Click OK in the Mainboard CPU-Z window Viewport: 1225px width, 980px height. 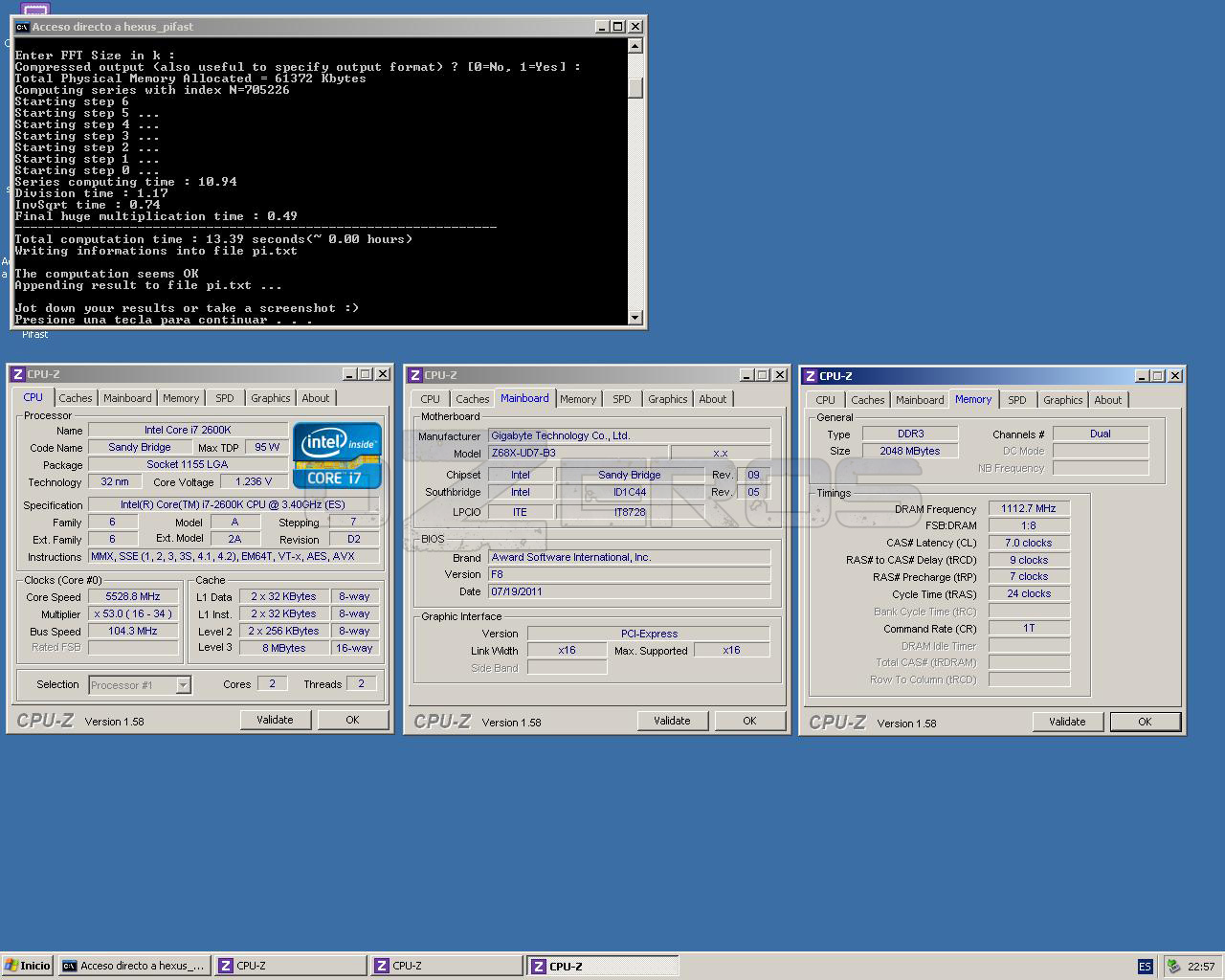pos(749,721)
